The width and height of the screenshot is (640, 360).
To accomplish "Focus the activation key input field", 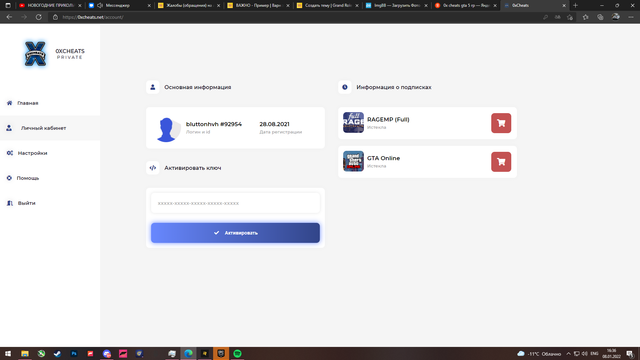I will click(236, 203).
